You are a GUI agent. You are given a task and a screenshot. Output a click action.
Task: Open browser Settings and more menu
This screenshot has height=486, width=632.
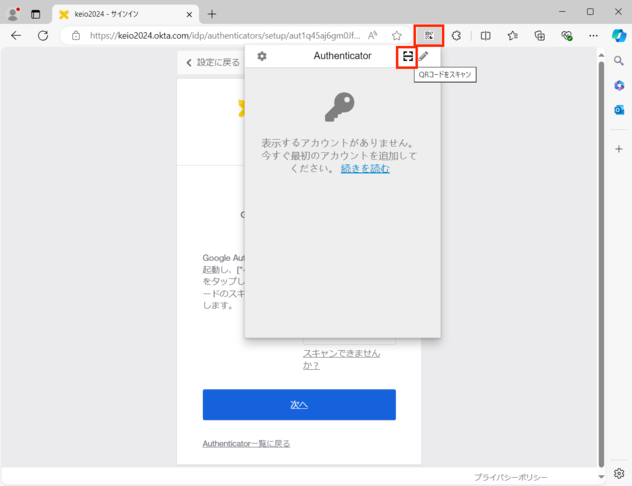[x=593, y=35]
